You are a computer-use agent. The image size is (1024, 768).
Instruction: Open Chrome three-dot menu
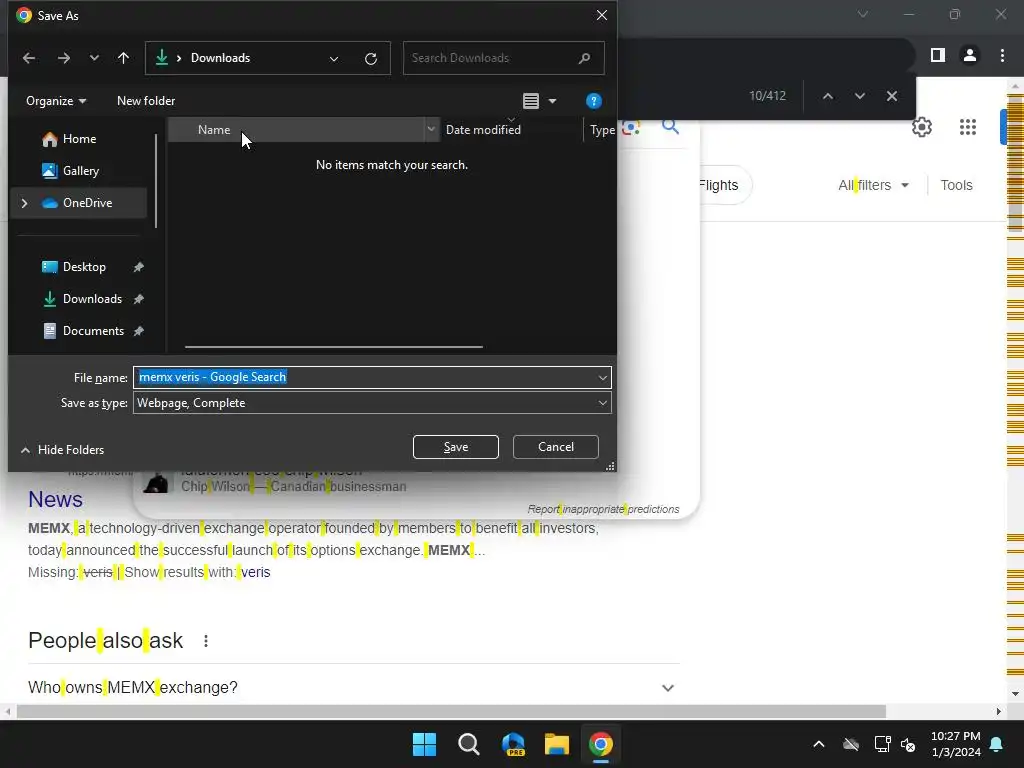coord(1002,55)
